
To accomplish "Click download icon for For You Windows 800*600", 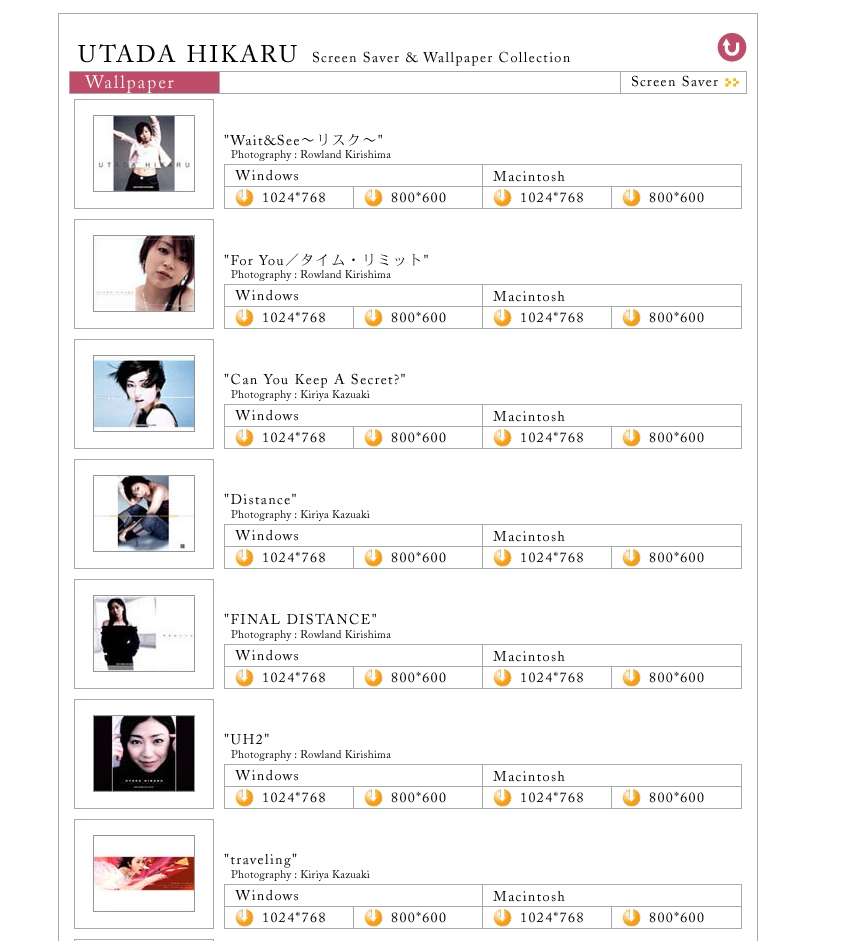I will (373, 317).
